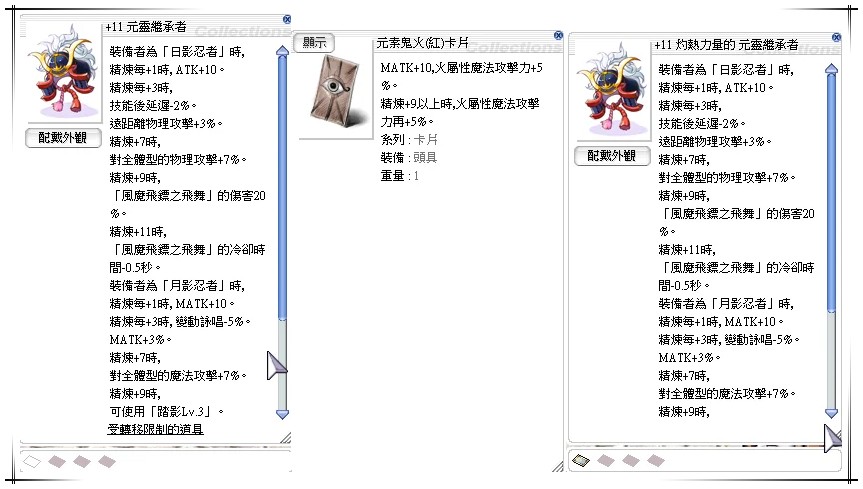Click the title text "+11 灼熱力量的 元靈繼承者"

click(726, 45)
